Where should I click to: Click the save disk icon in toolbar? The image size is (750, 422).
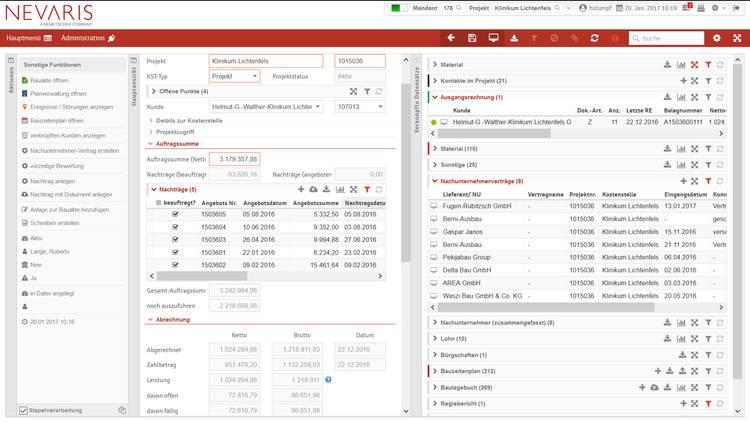[x=471, y=38]
